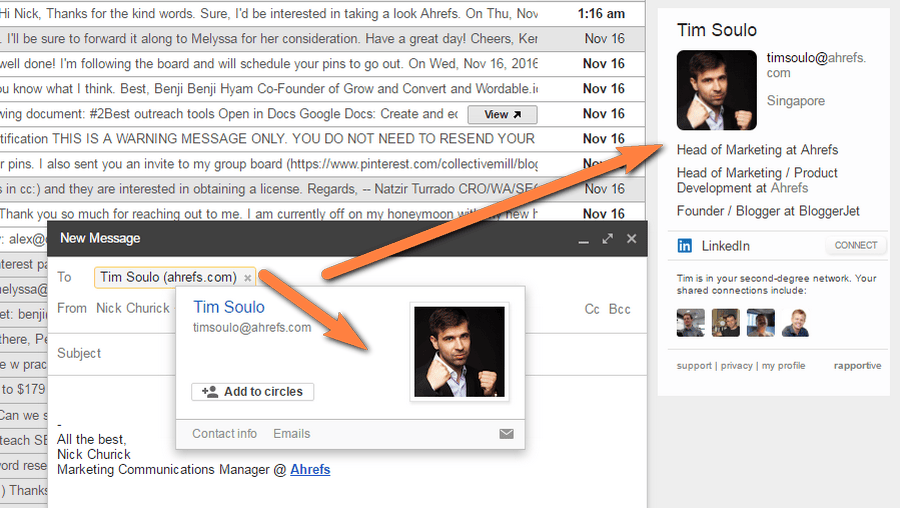Click Tim Soulo photo in Rapportive sidebar
This screenshot has height=508, width=900.
click(716, 90)
